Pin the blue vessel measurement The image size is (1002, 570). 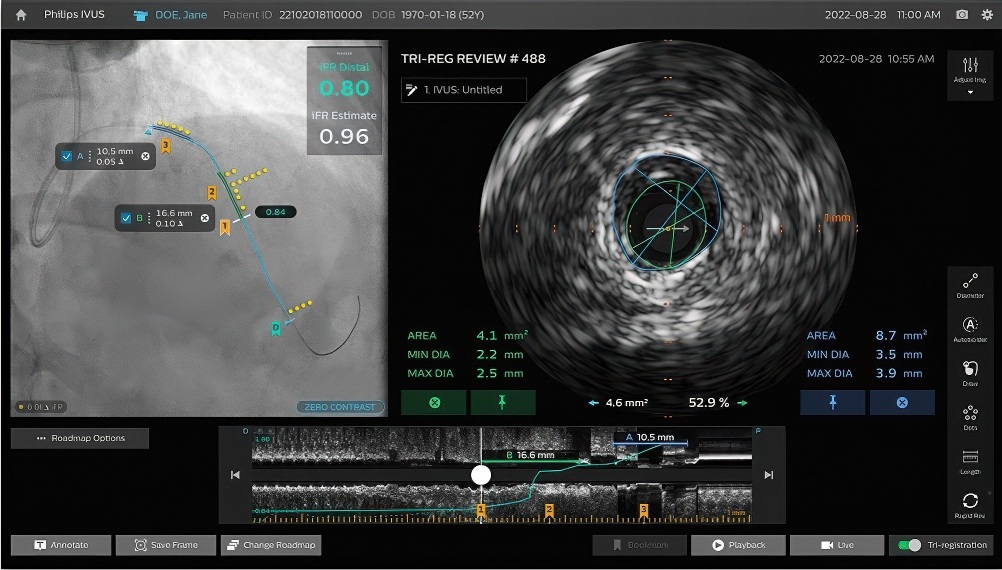coord(833,403)
